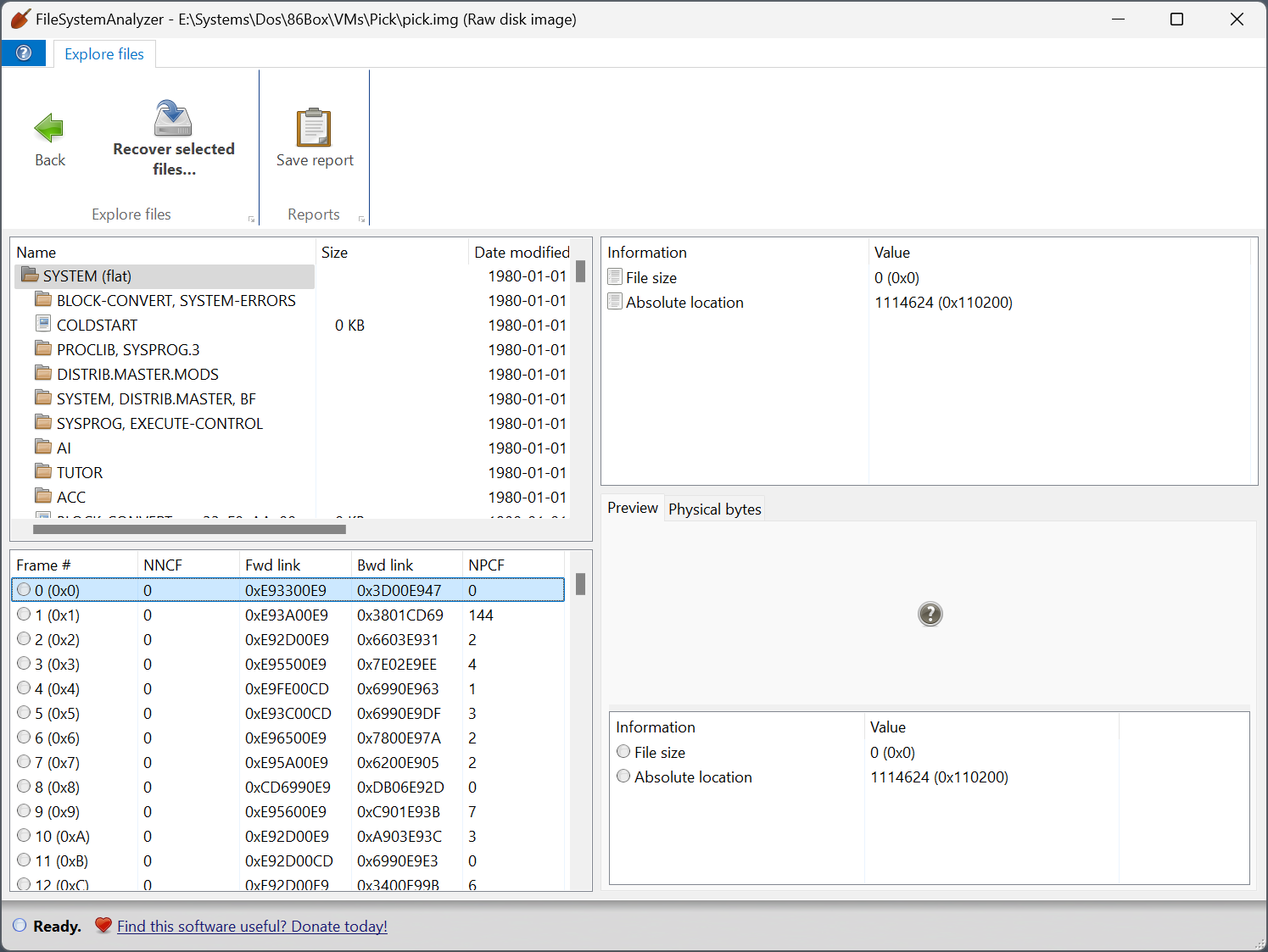Click the TUTOR folder icon
The width and height of the screenshot is (1268, 952).
(x=43, y=471)
